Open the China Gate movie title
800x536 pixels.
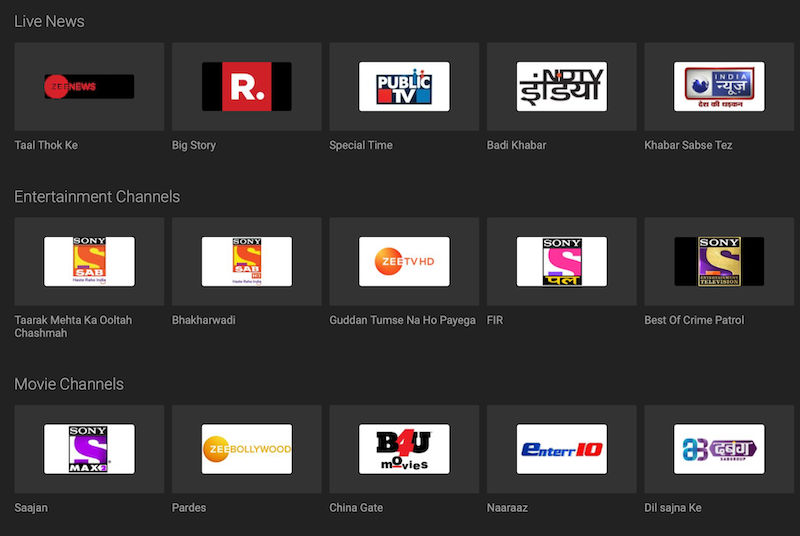(x=356, y=508)
